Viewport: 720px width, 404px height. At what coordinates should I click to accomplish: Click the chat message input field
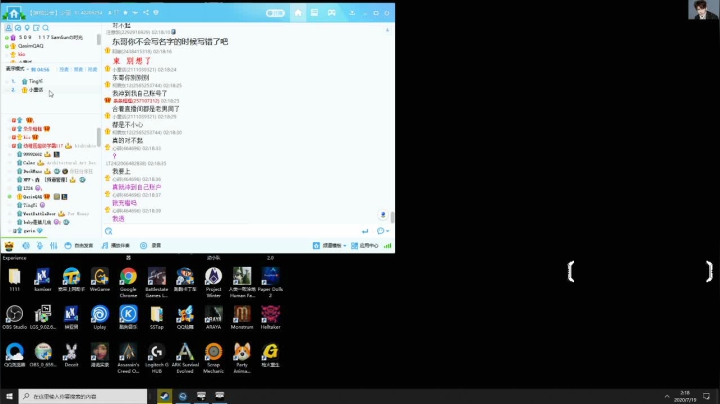tap(236, 231)
